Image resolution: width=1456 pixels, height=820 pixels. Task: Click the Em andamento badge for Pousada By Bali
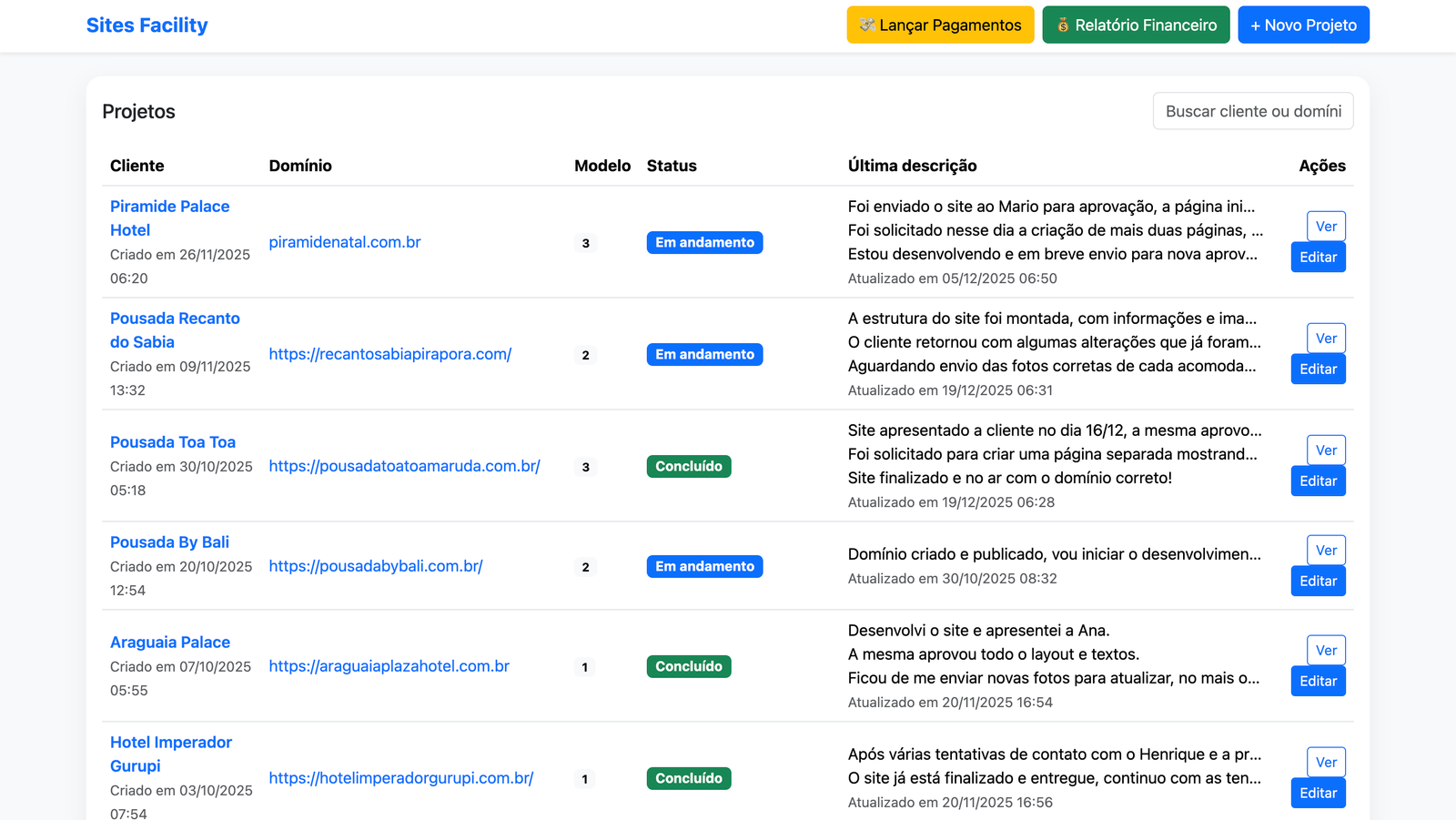pyautogui.click(x=704, y=565)
